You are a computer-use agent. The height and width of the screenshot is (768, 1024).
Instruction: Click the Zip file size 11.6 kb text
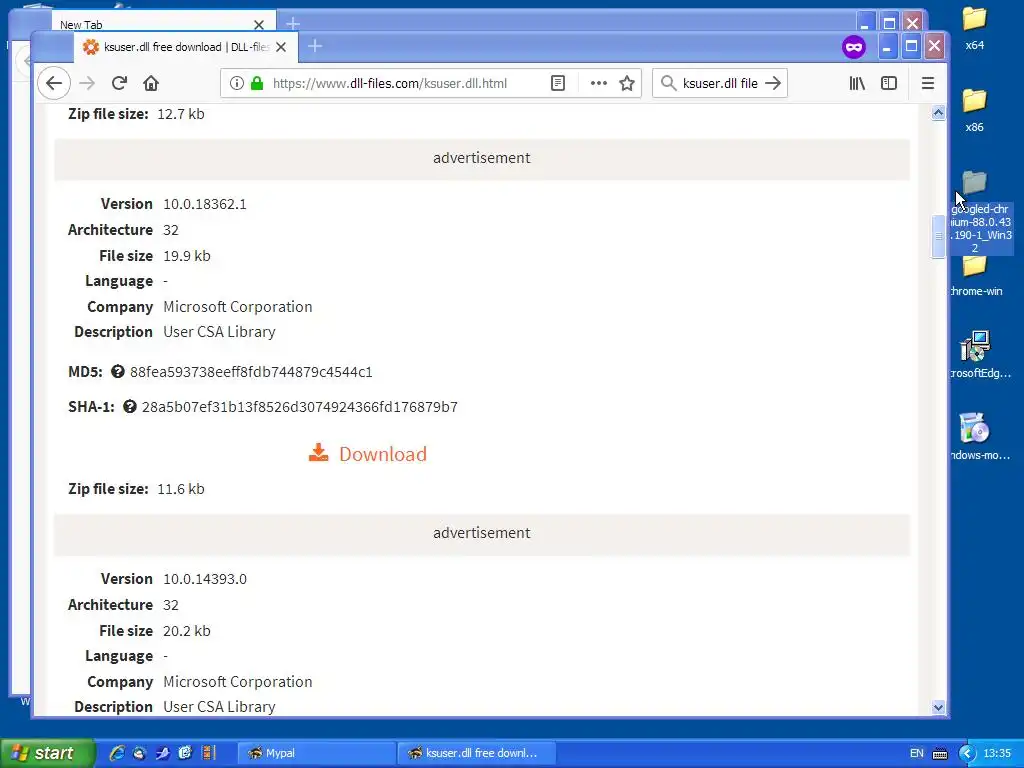pos(136,488)
